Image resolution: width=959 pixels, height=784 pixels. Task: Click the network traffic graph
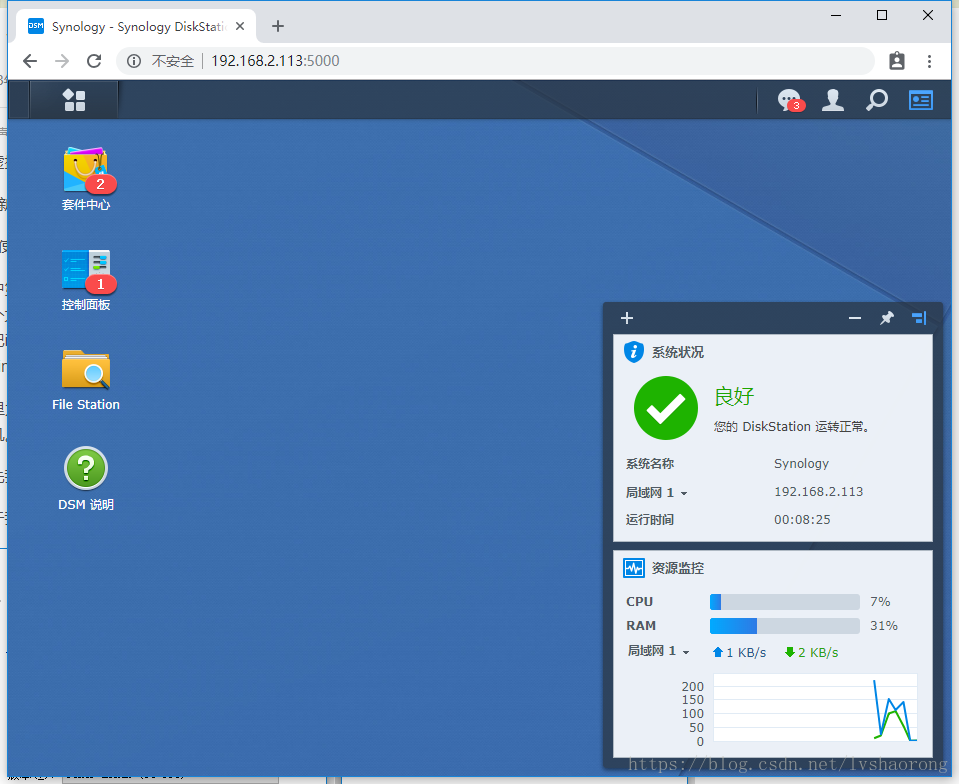[815, 708]
